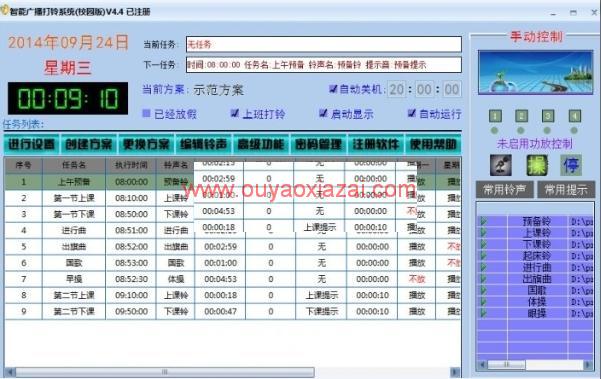Image resolution: width=601 pixels, height=379 pixels.
Task: Click the shutdown seconds field at far right
Action: (x=452, y=90)
